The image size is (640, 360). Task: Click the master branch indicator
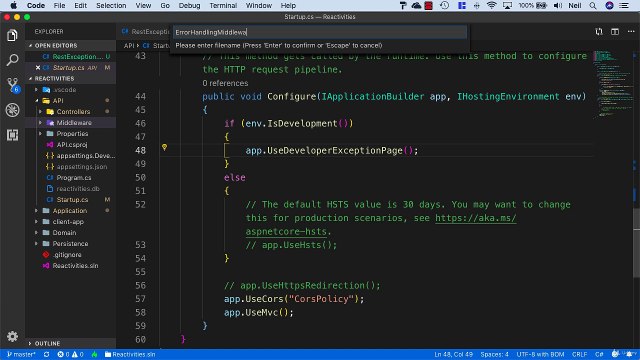coord(21,354)
